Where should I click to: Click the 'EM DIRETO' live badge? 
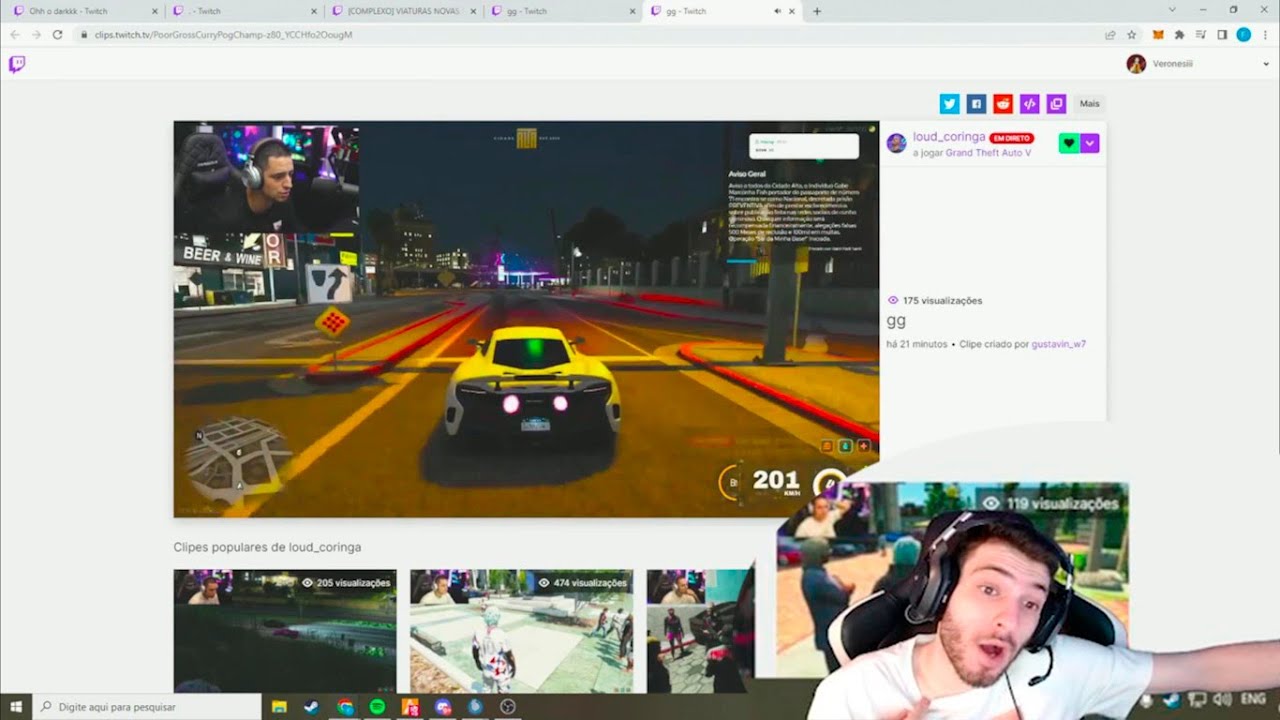click(1011, 138)
